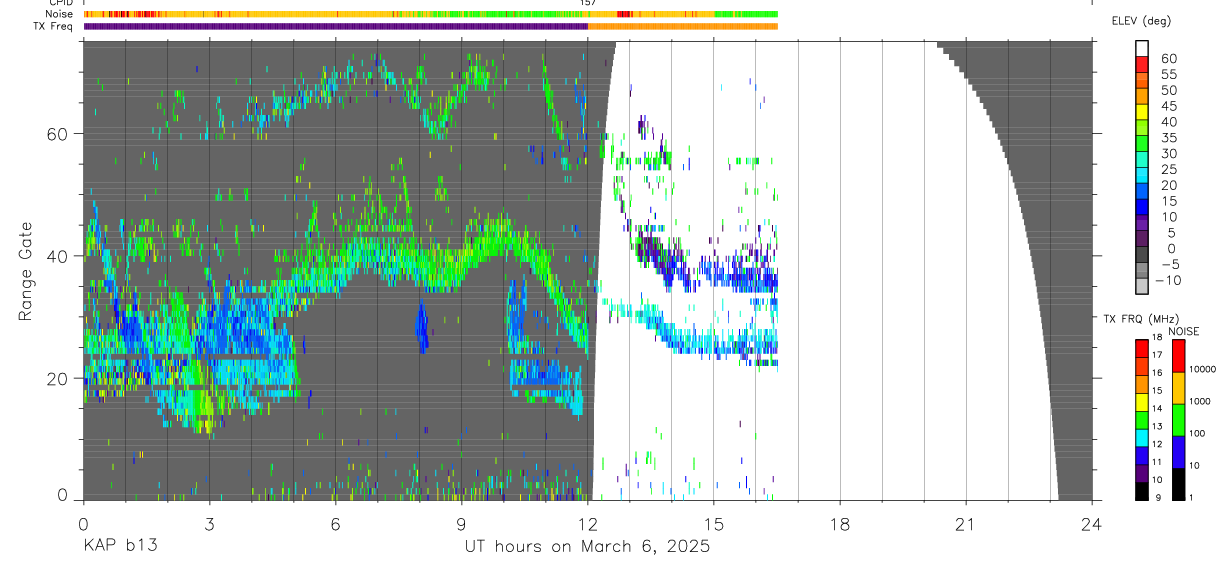Pick the blue ELEV segment between 15 and 10
This screenshot has height=567, width=1228.
coord(1142,208)
